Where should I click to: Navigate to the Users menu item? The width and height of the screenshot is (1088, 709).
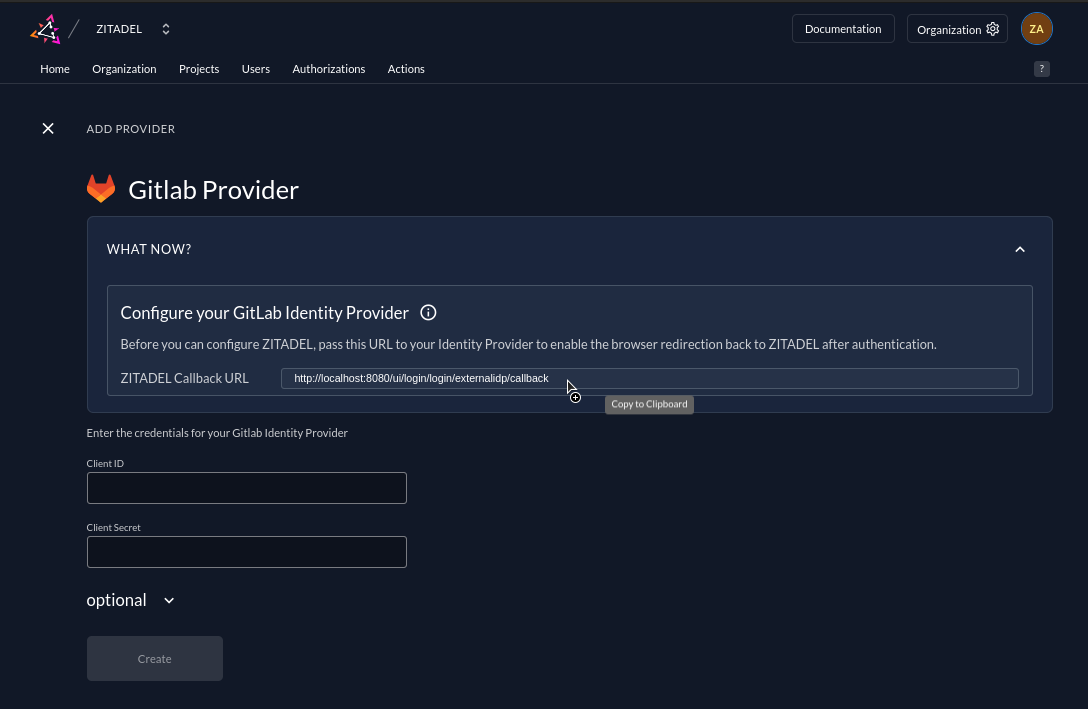click(255, 69)
